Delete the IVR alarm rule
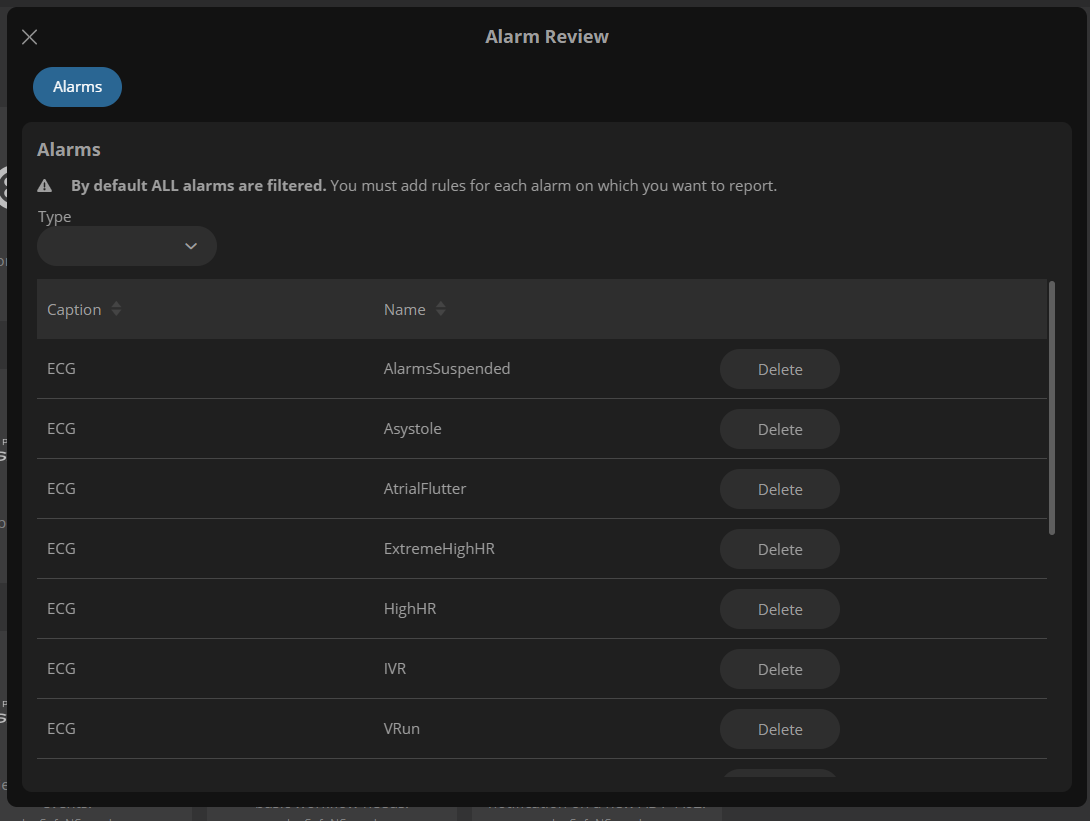Viewport: 1090px width, 821px height. [779, 668]
